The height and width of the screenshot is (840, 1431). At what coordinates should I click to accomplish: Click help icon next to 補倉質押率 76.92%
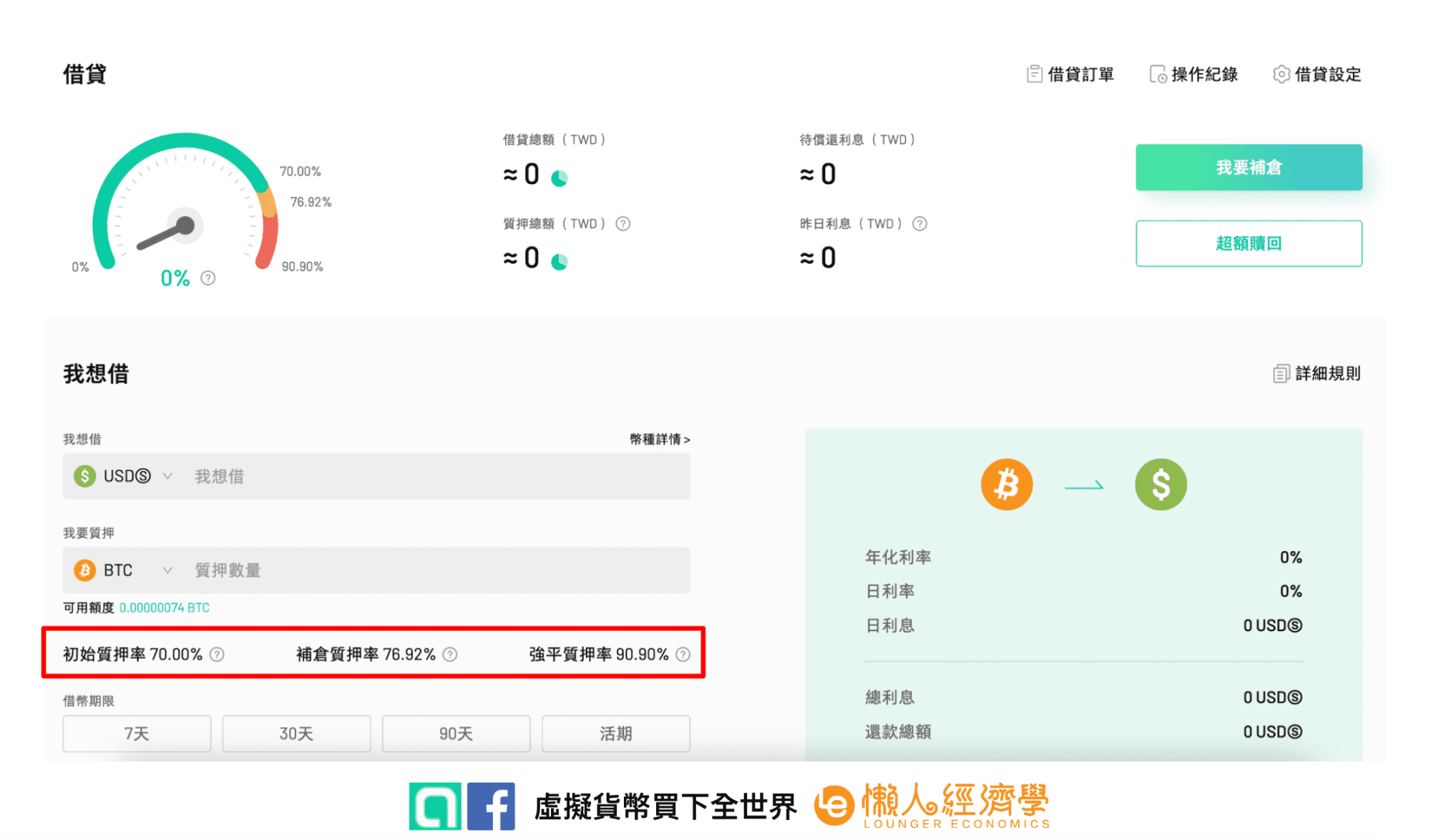(450, 655)
